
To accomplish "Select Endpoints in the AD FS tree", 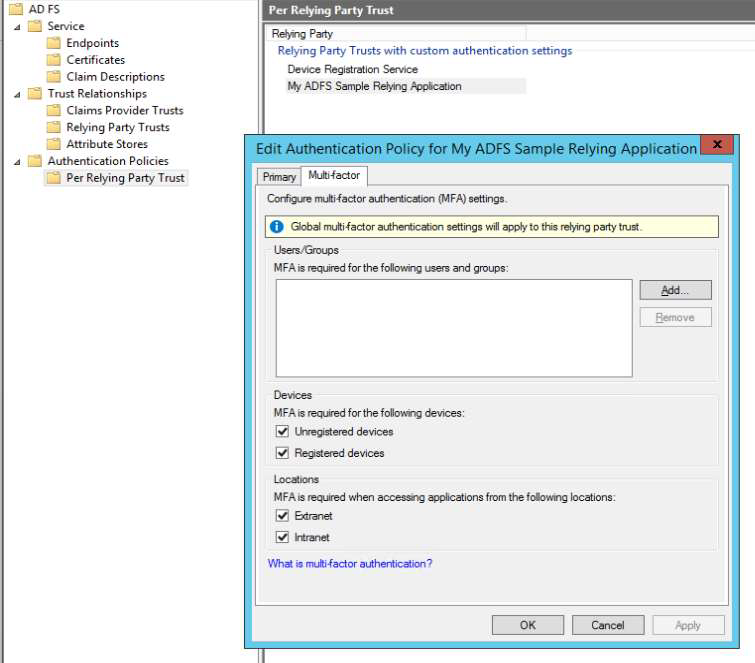I will pyautogui.click(x=92, y=43).
